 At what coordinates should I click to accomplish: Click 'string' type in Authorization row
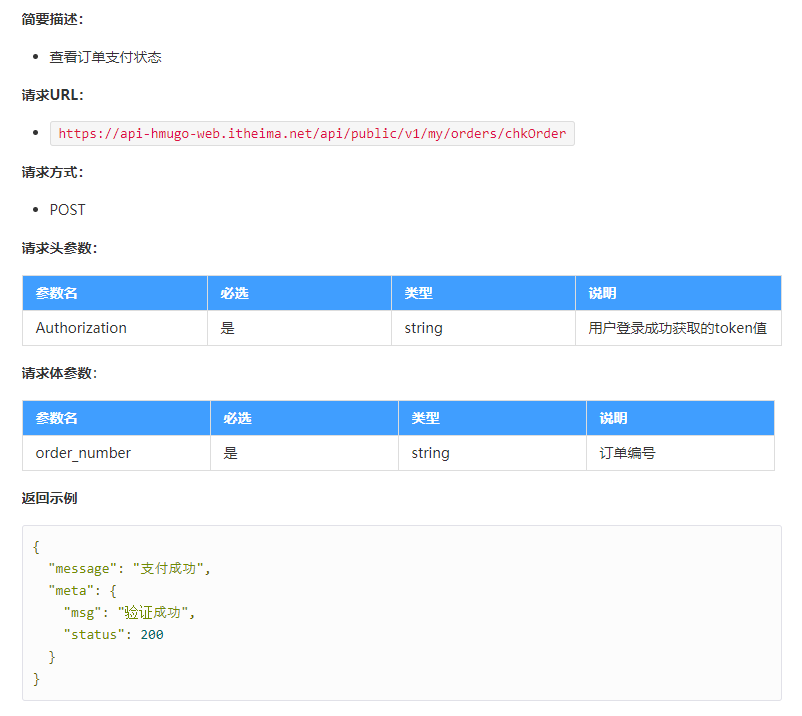pos(483,328)
